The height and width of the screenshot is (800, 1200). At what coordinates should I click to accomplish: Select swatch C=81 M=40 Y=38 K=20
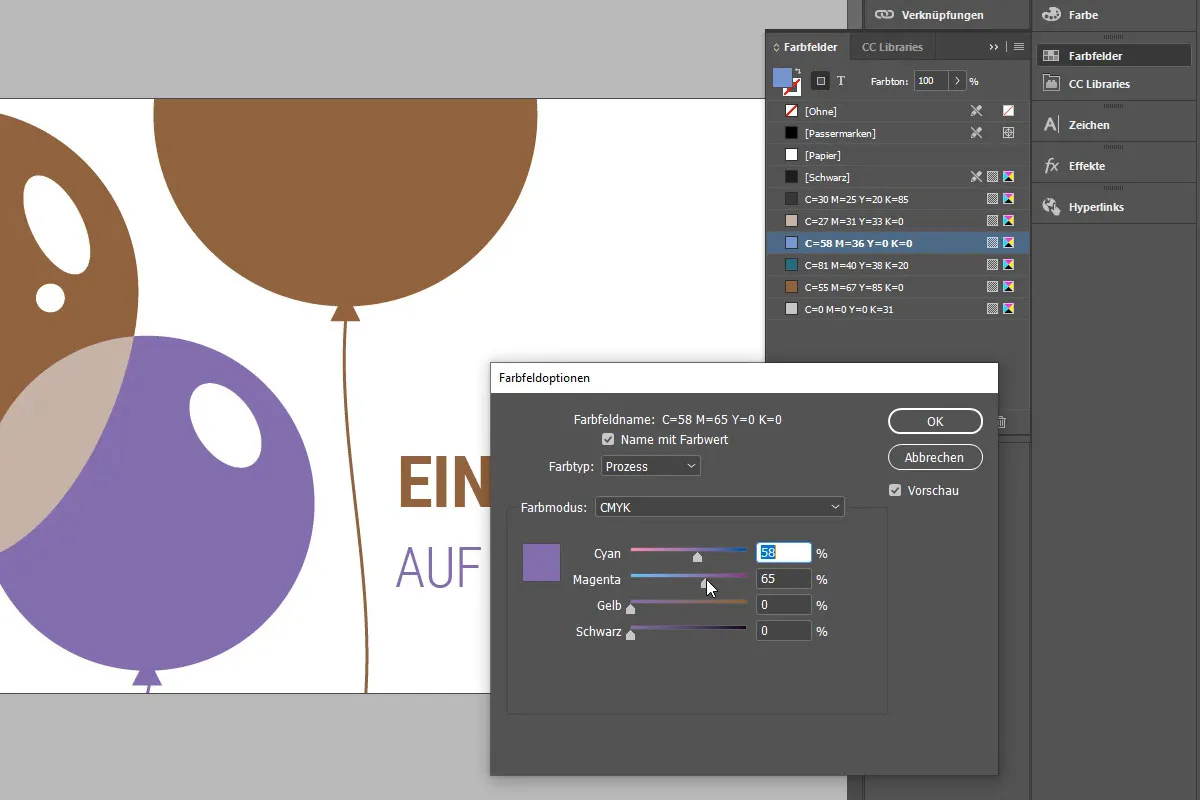(x=897, y=265)
